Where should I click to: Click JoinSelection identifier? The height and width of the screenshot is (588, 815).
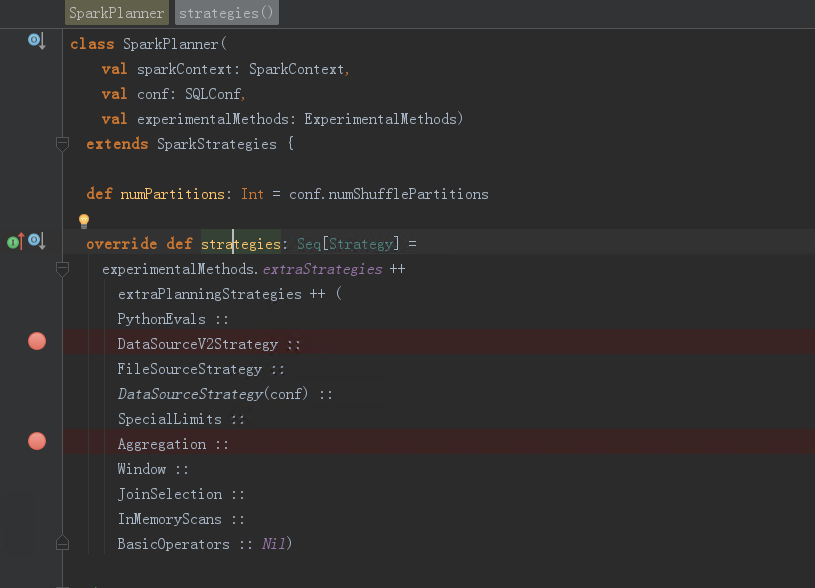tap(169, 494)
